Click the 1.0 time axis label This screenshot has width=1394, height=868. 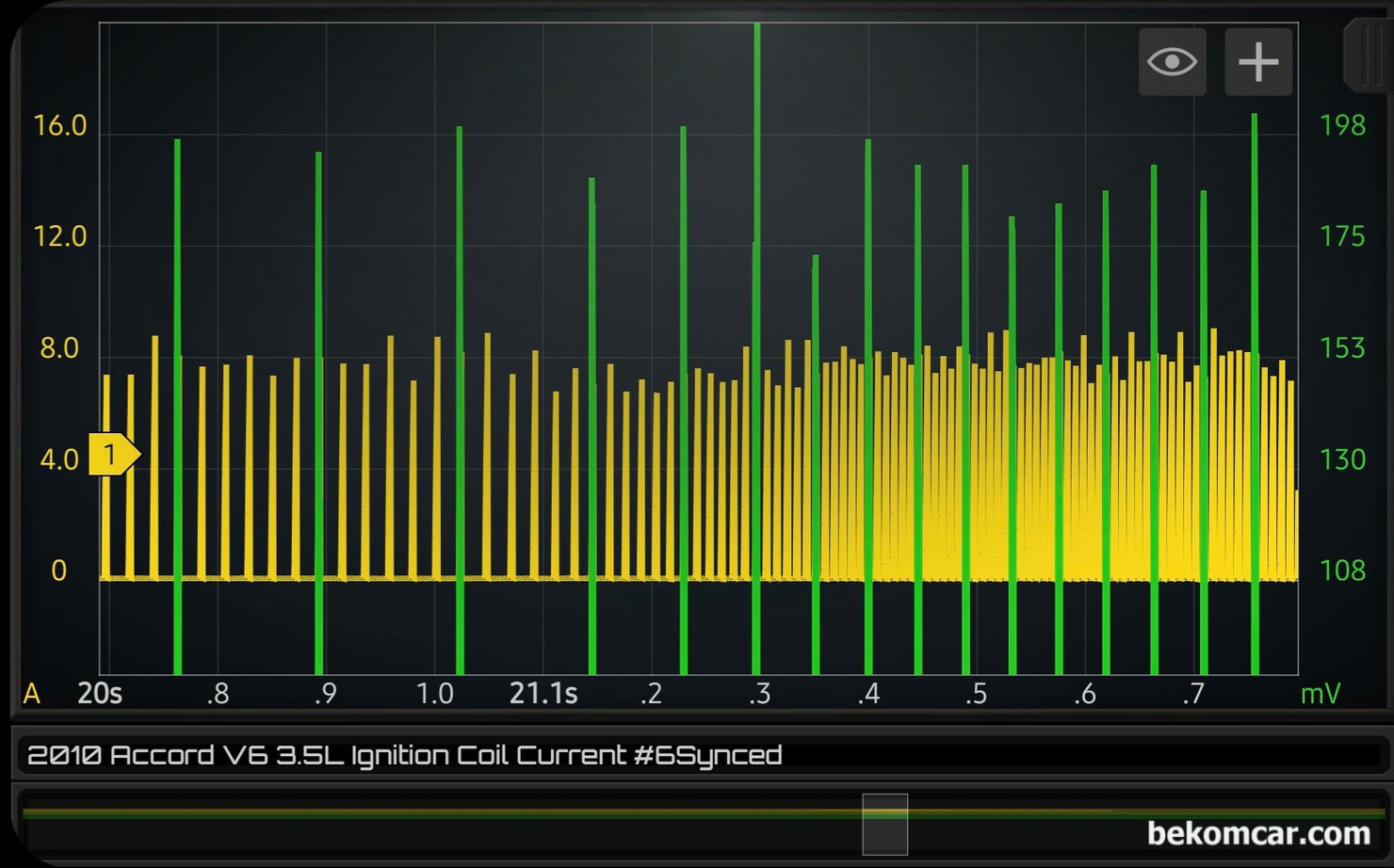(x=434, y=694)
